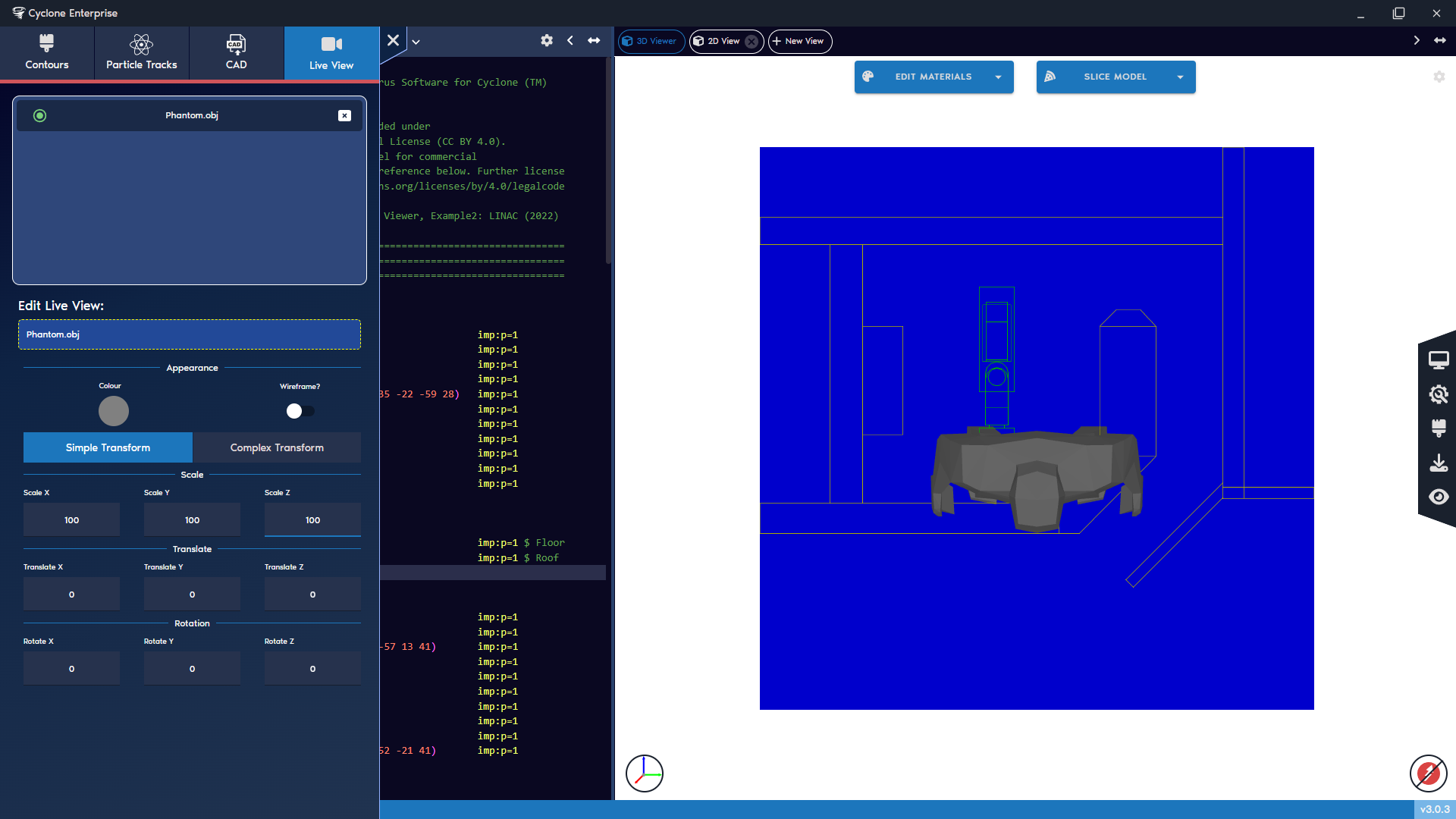Open the Contours panel

[x=46, y=52]
